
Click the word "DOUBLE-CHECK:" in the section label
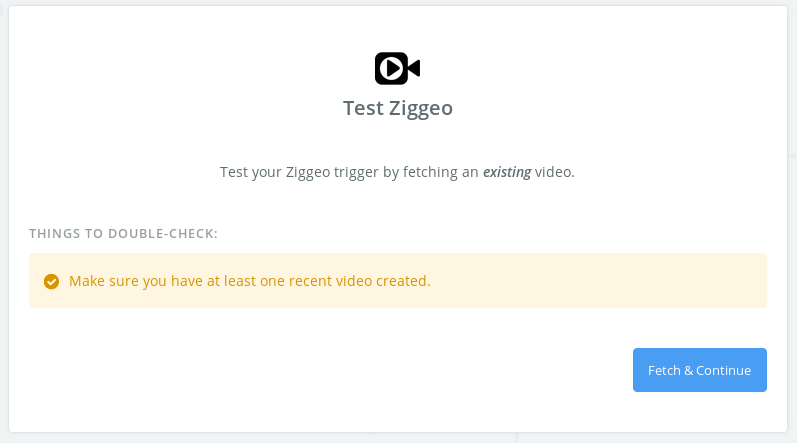(x=163, y=234)
